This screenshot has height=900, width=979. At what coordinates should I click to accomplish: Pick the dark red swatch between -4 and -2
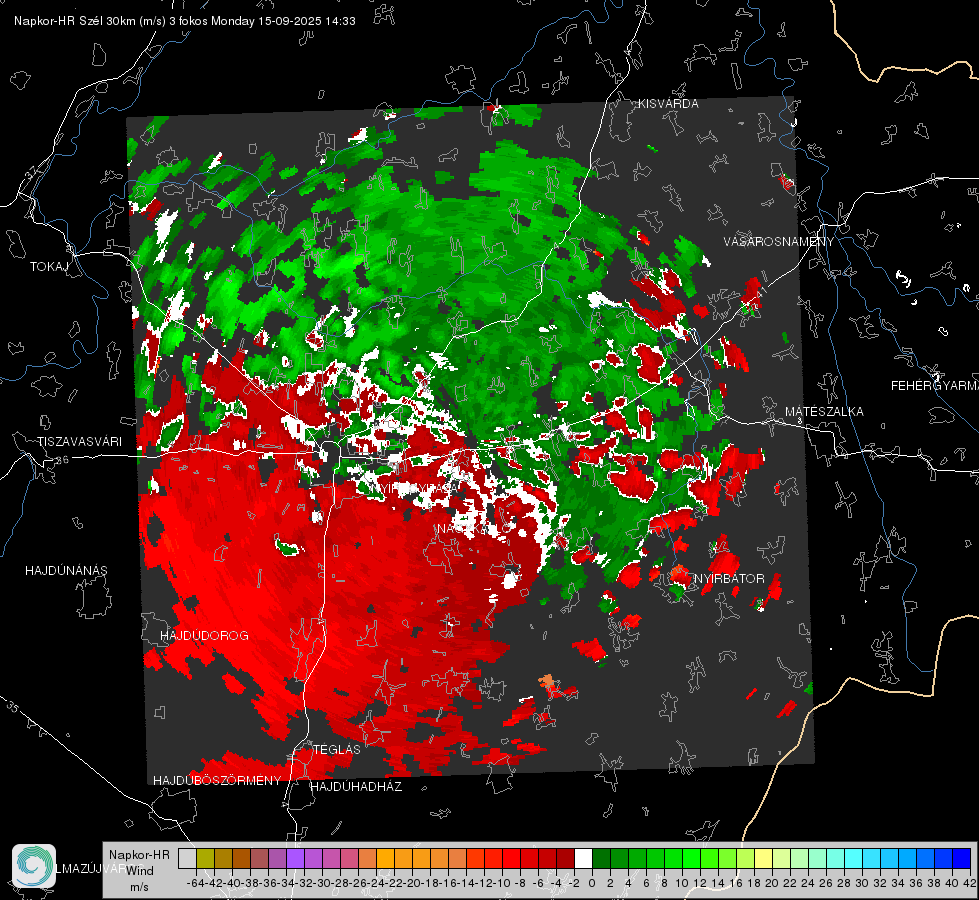click(x=565, y=859)
